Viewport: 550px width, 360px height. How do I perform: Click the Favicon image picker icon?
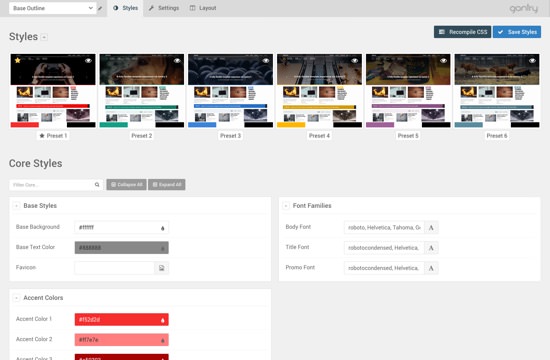click(x=161, y=268)
